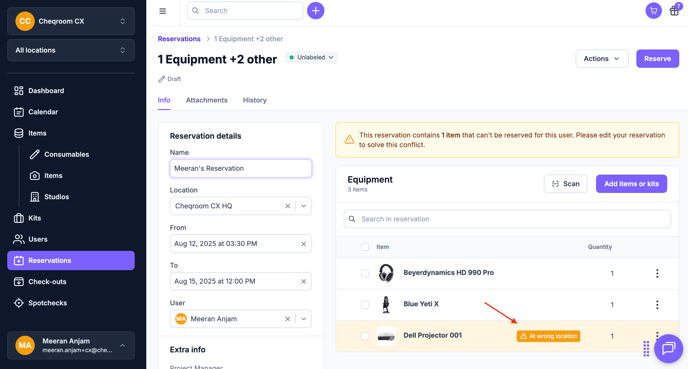Expand the Cheqroom CX workspace switcher
This screenshot has height=369, width=688.
71,21
